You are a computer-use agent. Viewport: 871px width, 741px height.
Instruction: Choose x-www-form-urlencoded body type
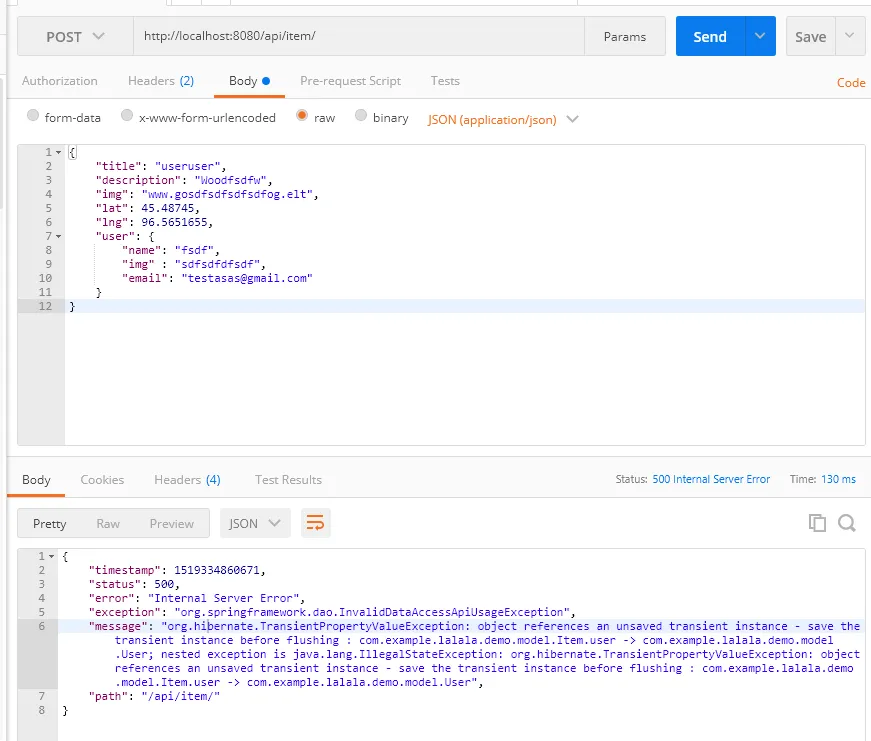coord(127,117)
